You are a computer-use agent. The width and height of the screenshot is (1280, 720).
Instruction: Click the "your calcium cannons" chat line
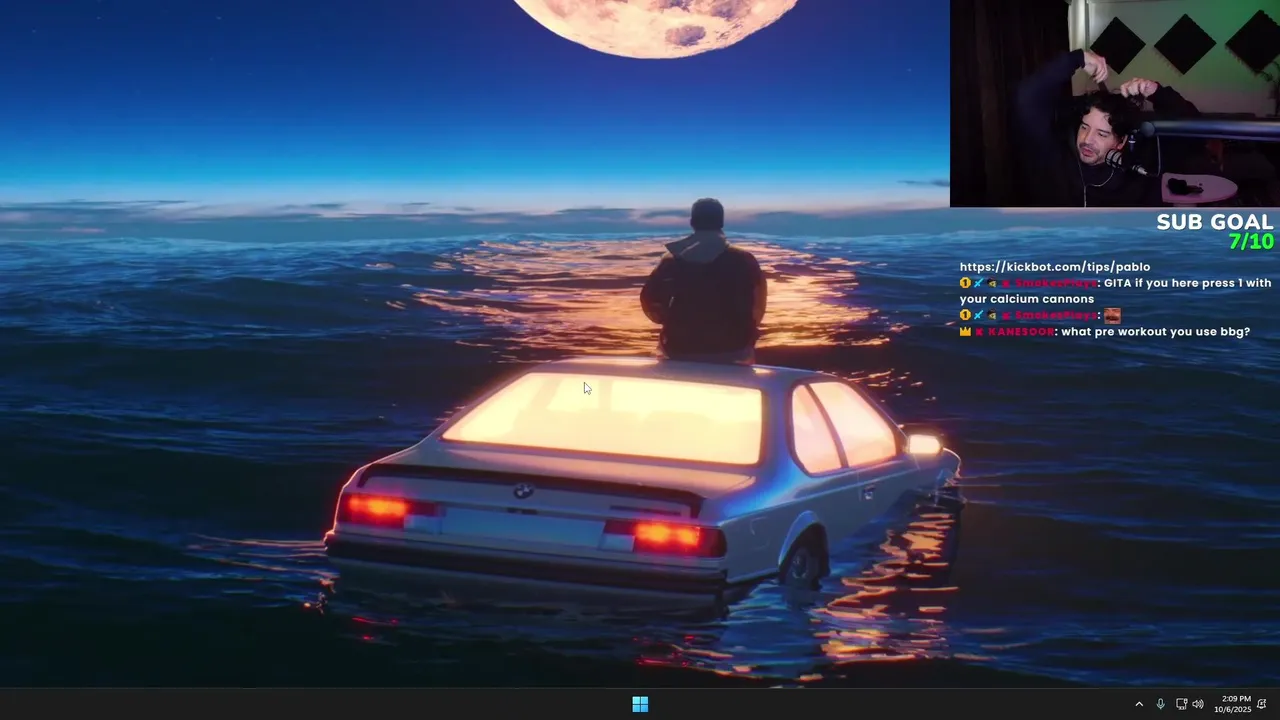coord(1027,299)
